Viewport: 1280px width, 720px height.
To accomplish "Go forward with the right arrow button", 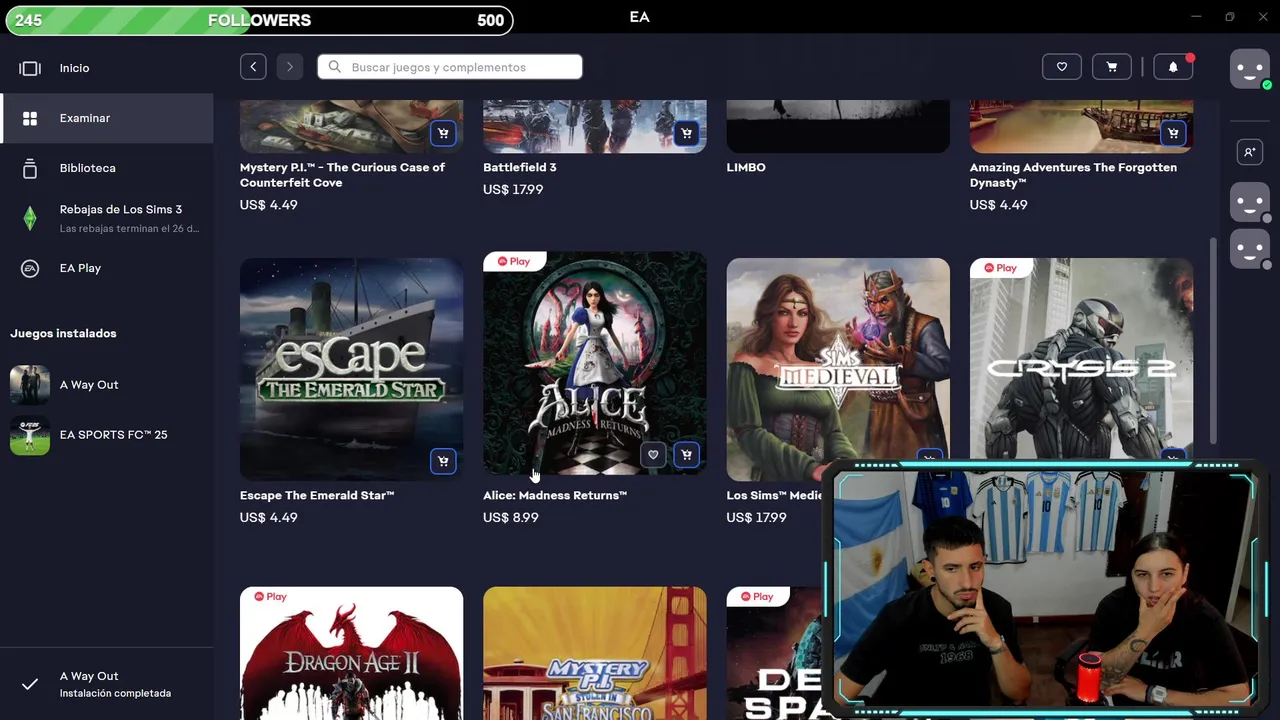I will coord(289,67).
